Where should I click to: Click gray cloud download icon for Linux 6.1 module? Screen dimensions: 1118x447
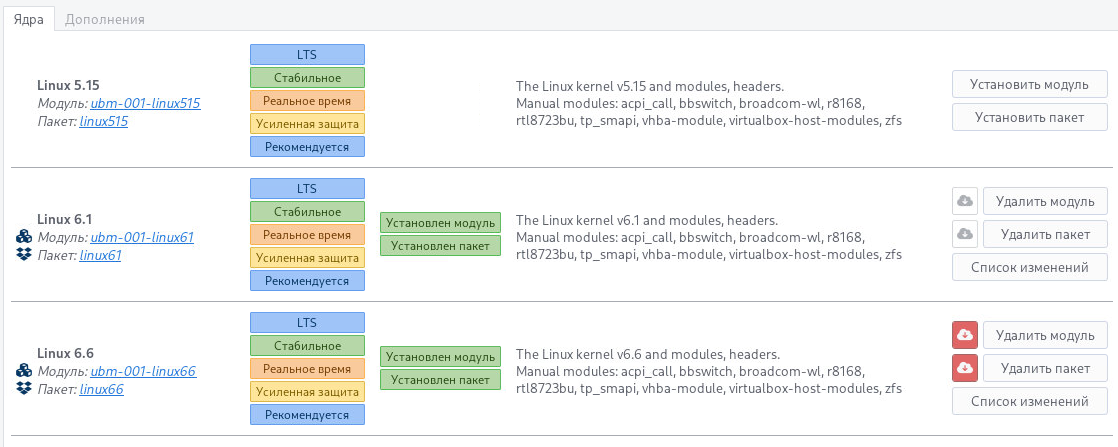click(965, 201)
